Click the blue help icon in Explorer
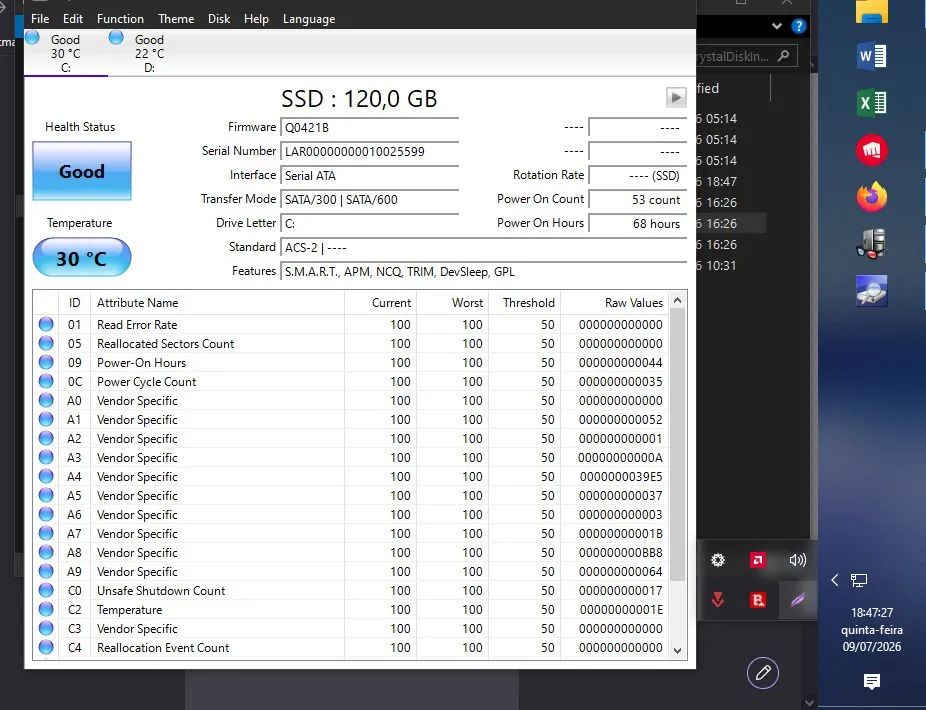Screen dimensions: 926x710 point(798,26)
